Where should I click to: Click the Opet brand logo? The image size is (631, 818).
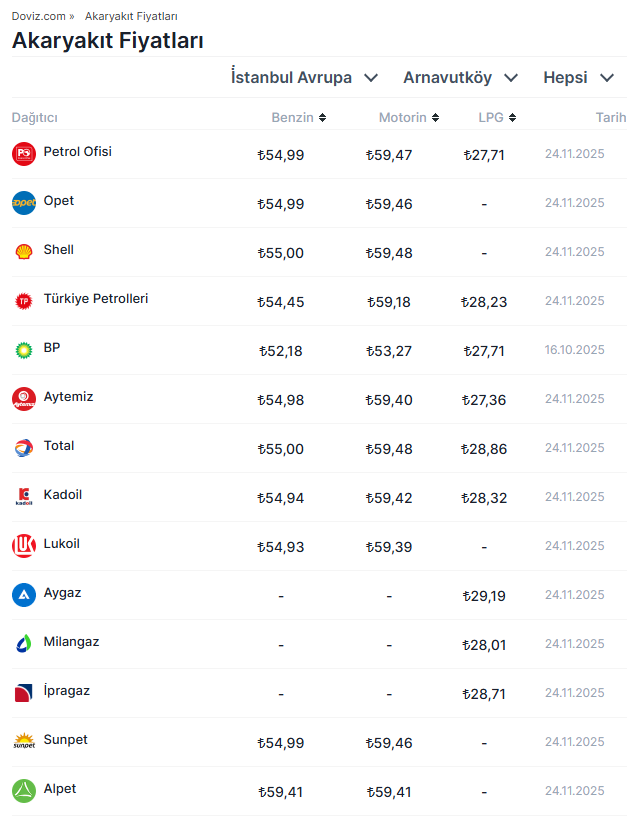pos(24,203)
